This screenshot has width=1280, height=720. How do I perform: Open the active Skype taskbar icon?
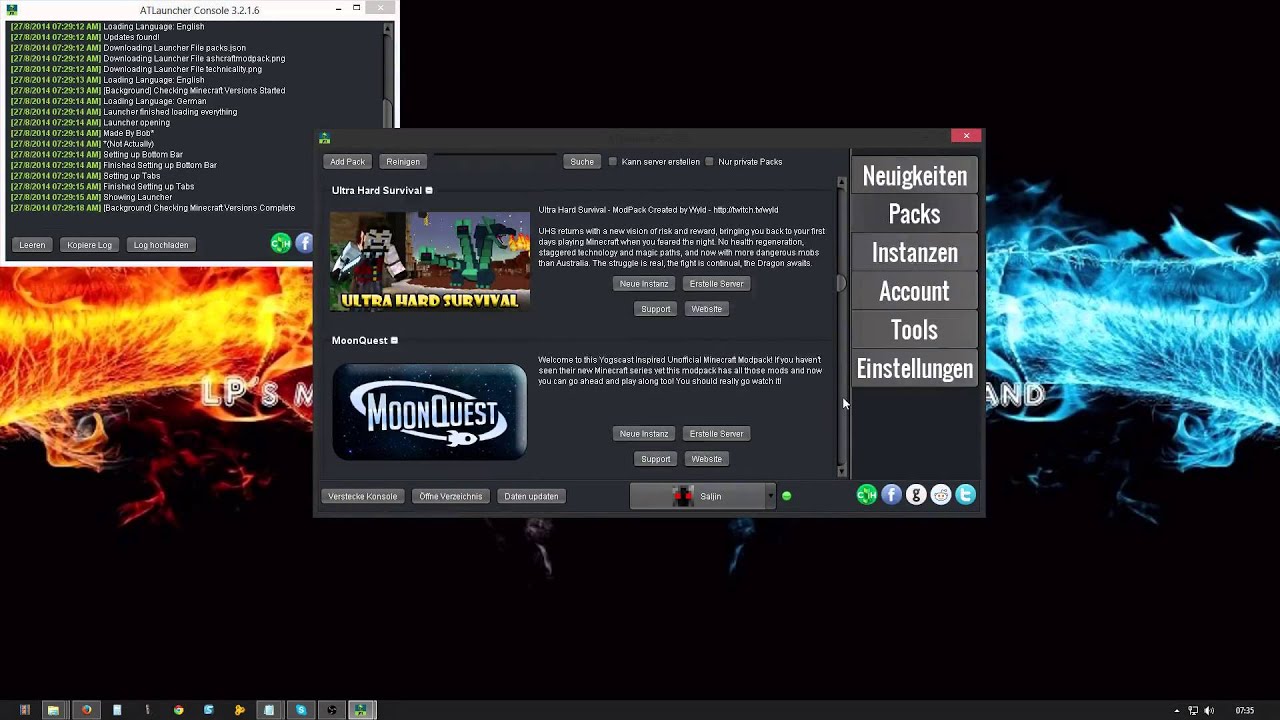point(300,710)
